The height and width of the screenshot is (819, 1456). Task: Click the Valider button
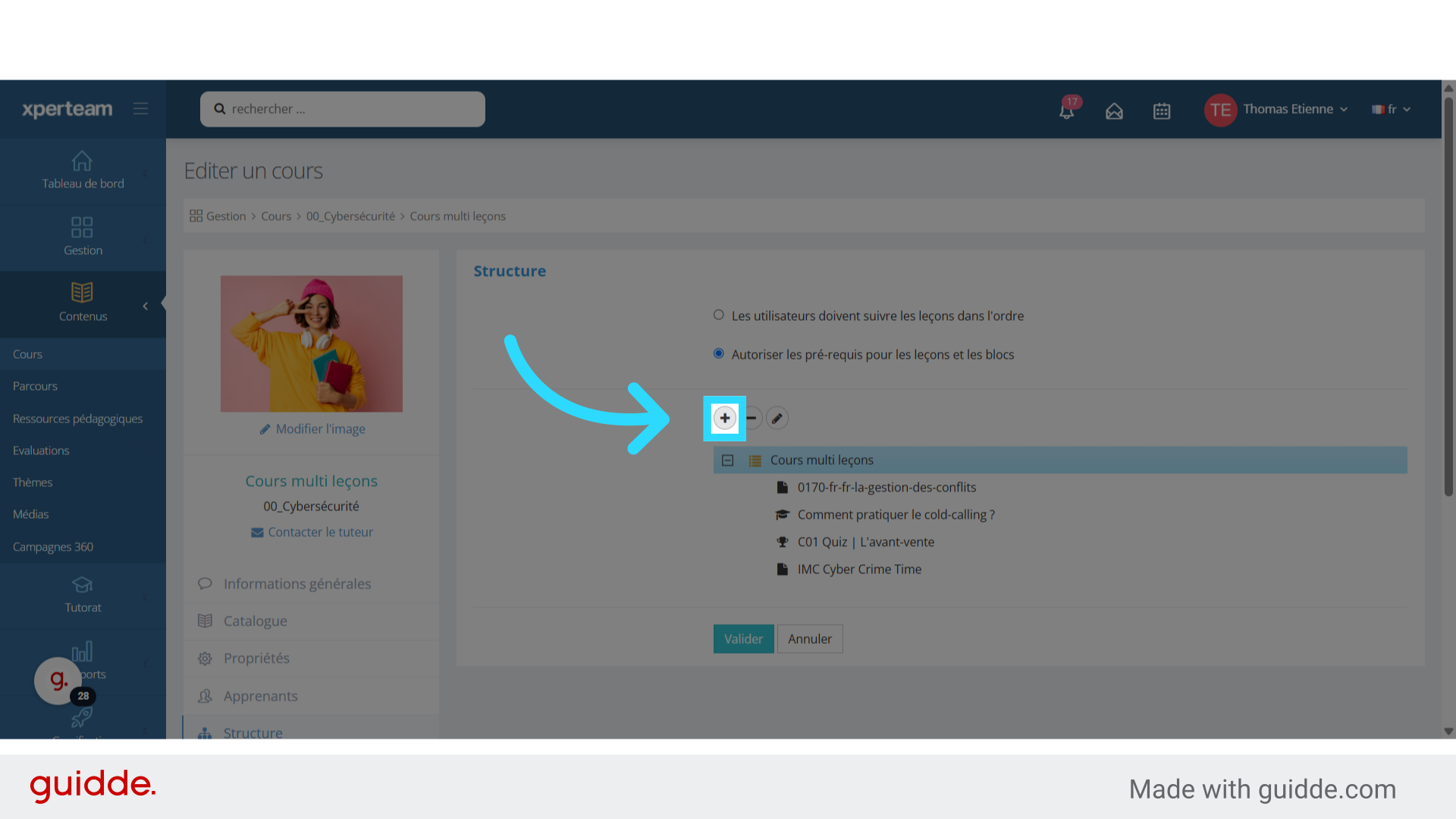(x=743, y=639)
